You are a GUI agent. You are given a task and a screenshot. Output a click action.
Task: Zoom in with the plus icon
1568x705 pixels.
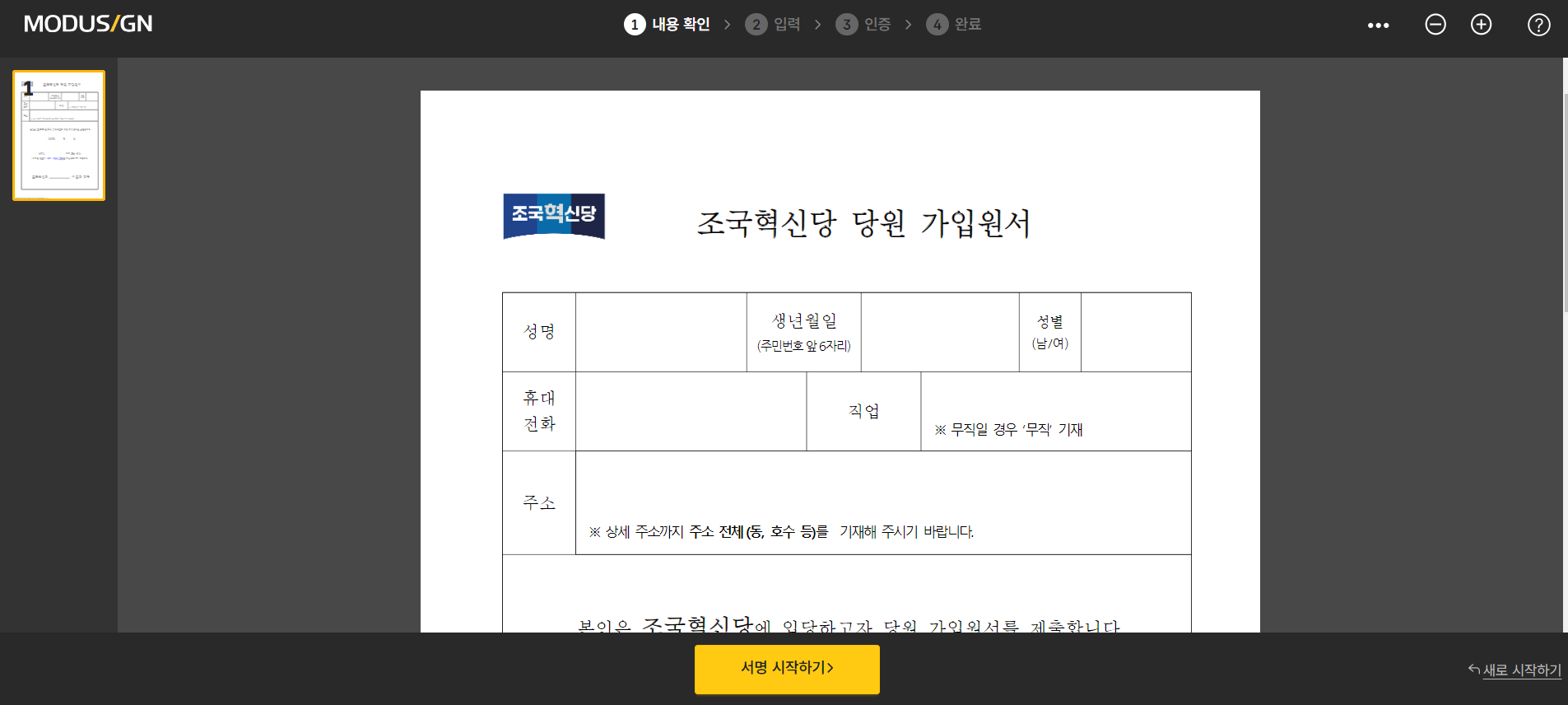pyautogui.click(x=1481, y=25)
